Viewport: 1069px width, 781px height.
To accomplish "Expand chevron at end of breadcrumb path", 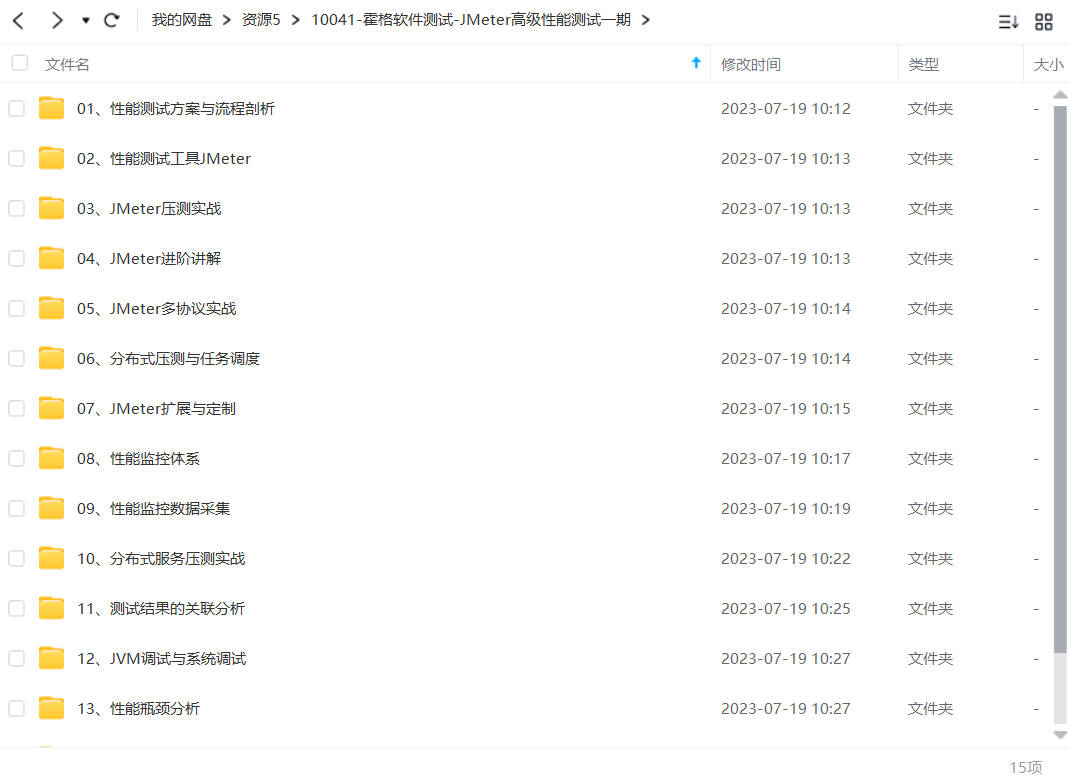I will coord(646,20).
